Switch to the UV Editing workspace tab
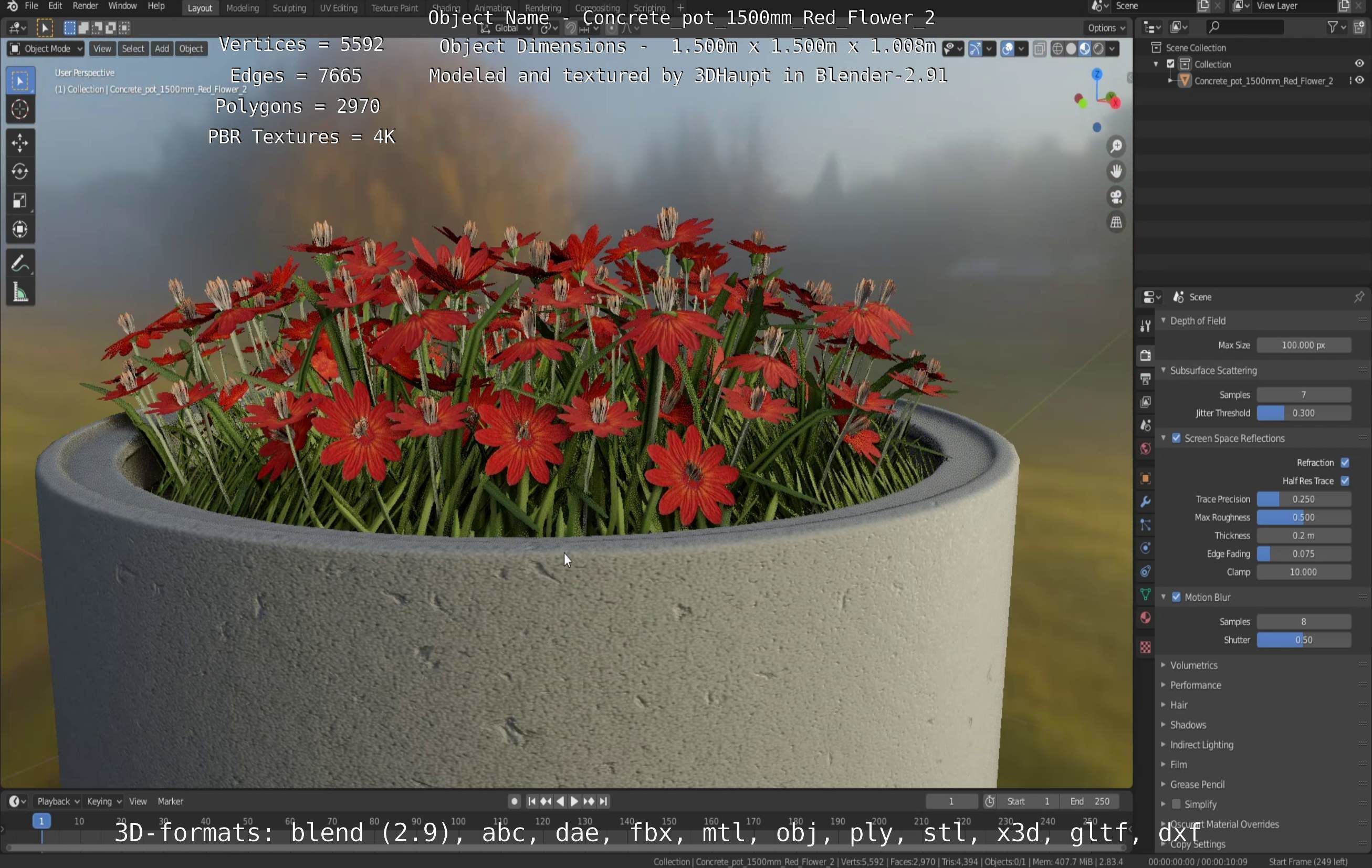This screenshot has width=1372, height=868. [x=339, y=8]
